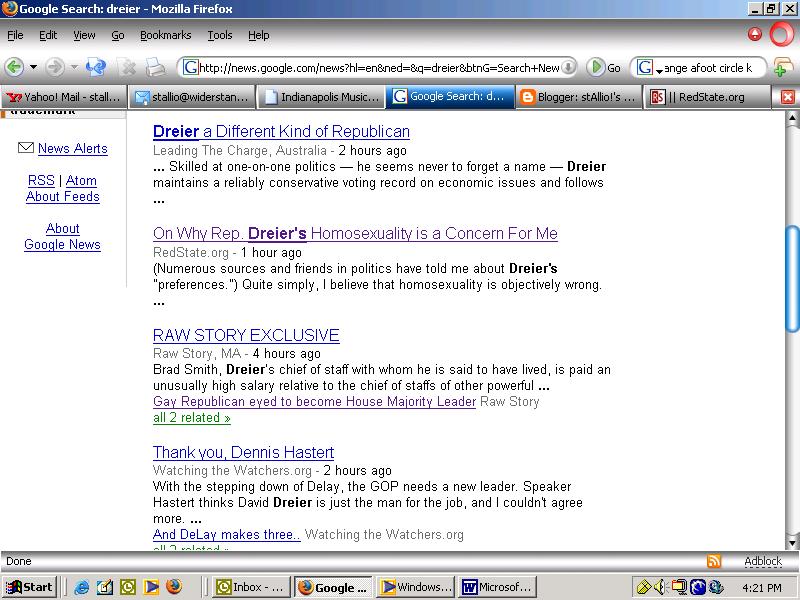Open the About Google News link
800x600 pixels.
click(x=62, y=236)
